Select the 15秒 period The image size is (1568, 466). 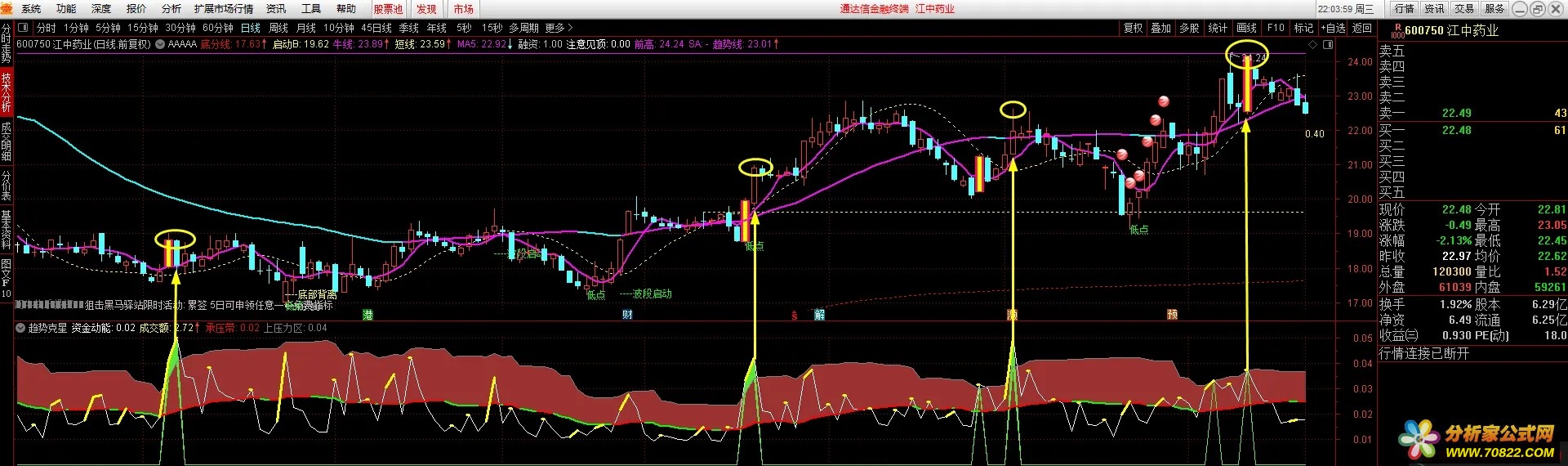(x=492, y=28)
